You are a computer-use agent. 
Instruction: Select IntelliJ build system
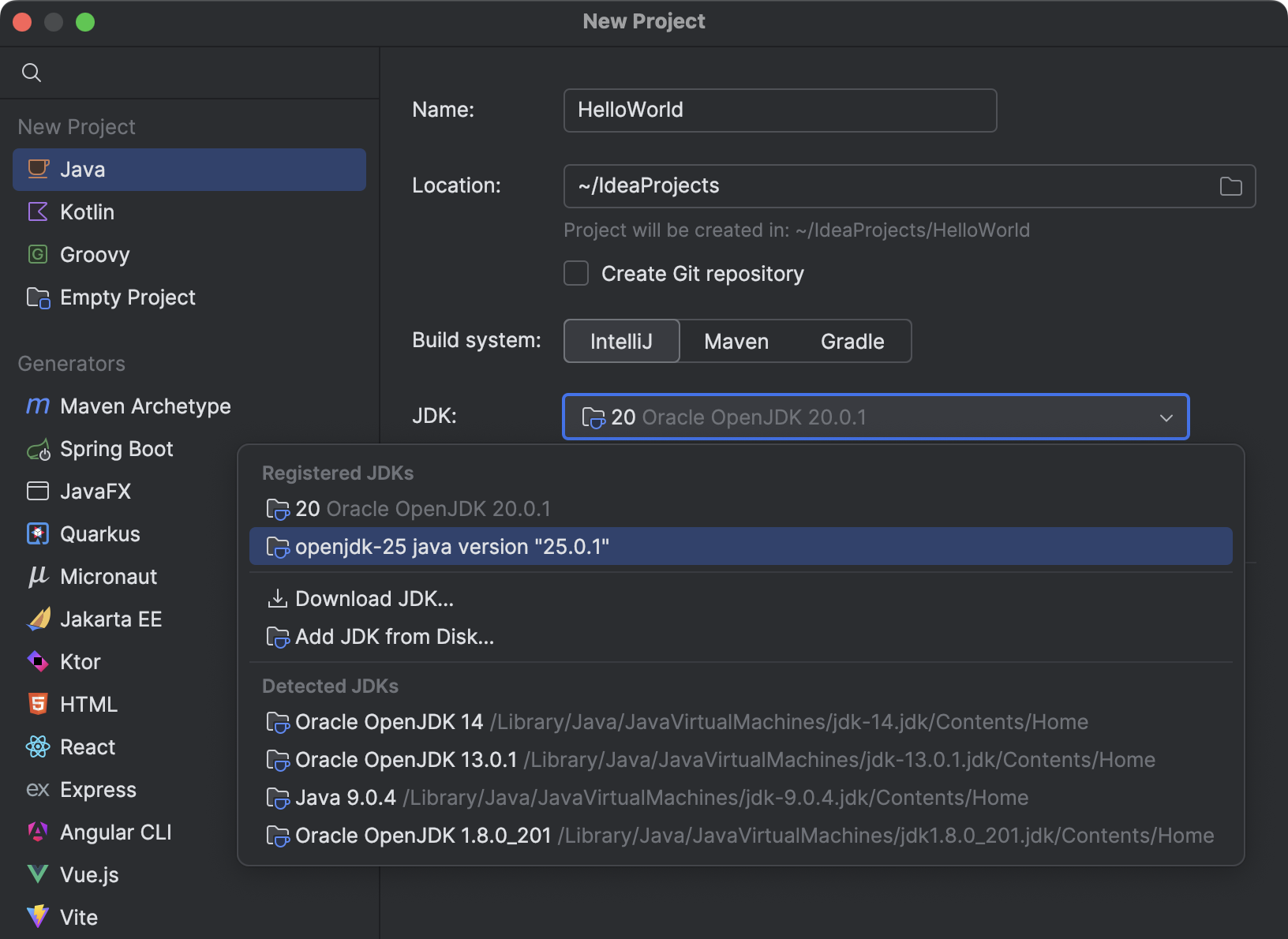pyautogui.click(x=622, y=341)
